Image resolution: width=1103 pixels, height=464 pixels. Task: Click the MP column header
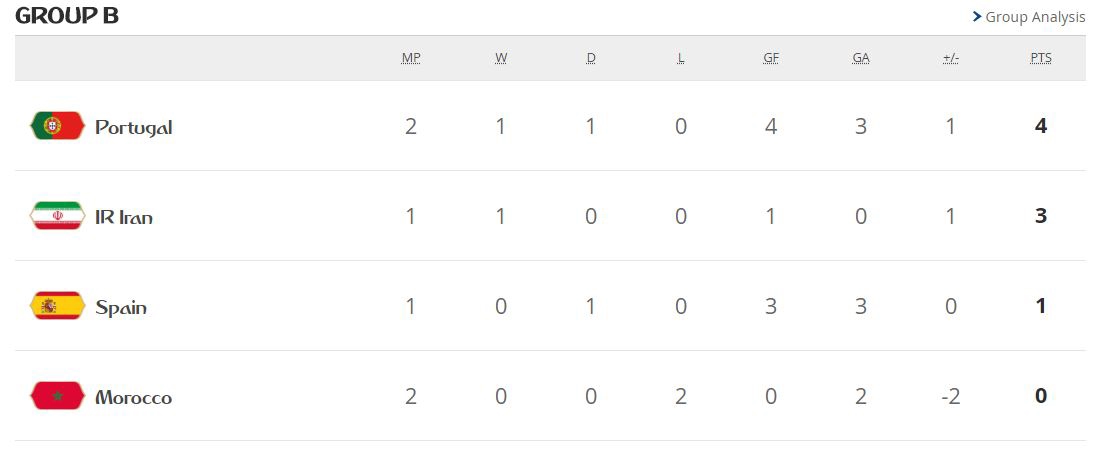pos(411,58)
